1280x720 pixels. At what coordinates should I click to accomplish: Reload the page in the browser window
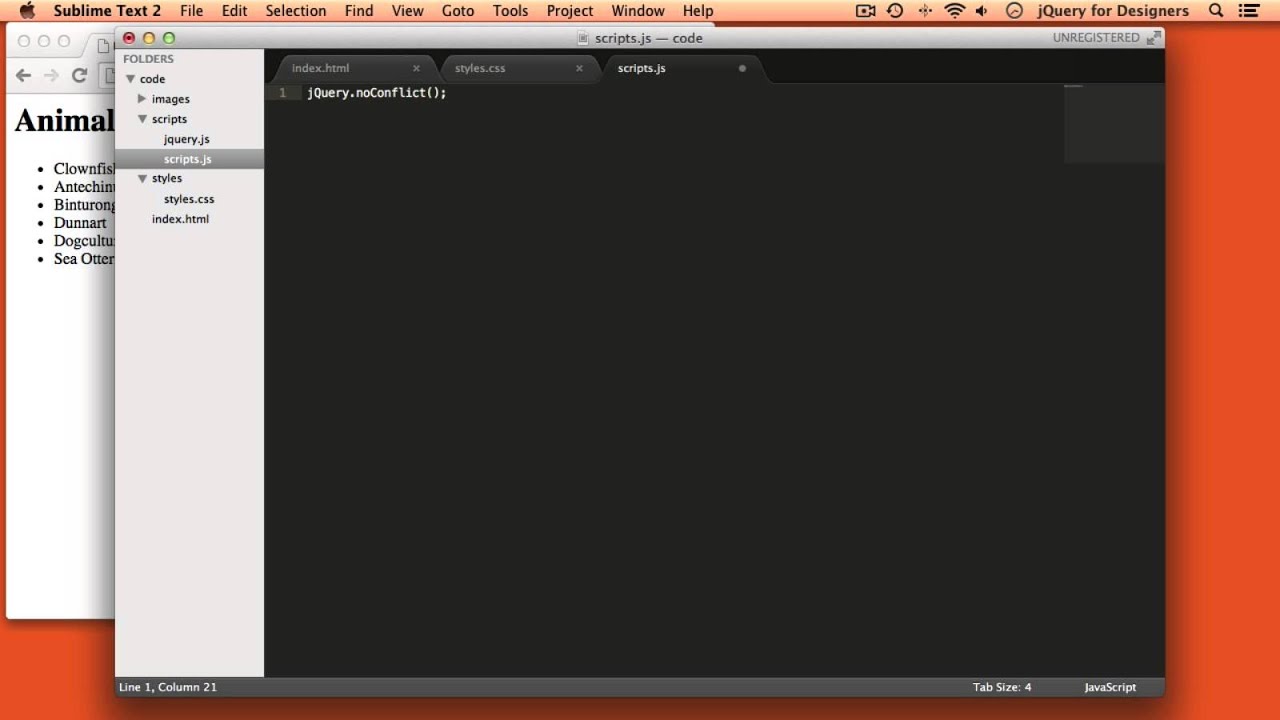(x=79, y=75)
